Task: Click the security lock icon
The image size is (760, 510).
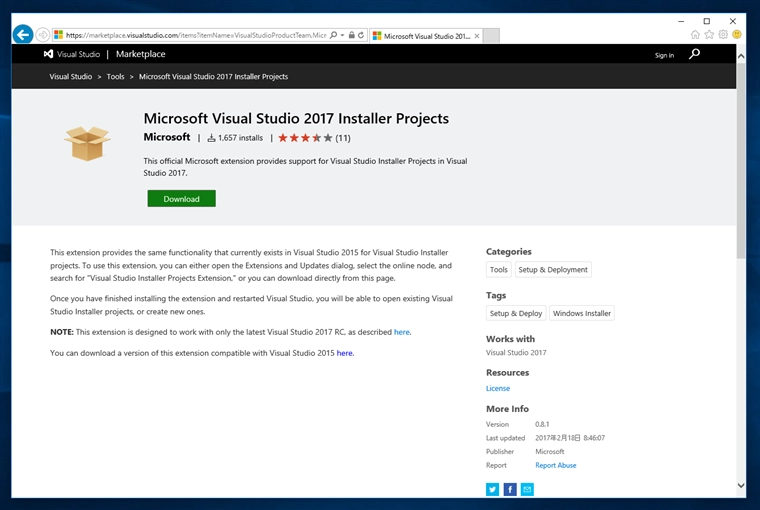Action: coord(352,35)
